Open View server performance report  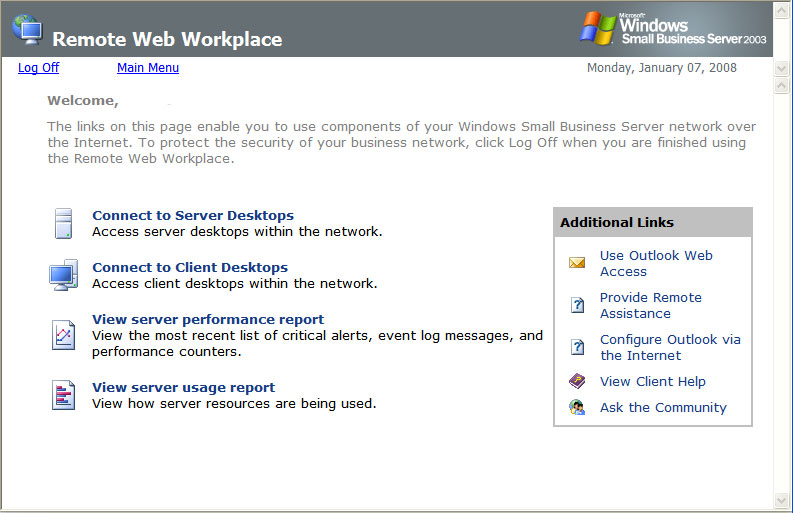[x=208, y=320]
